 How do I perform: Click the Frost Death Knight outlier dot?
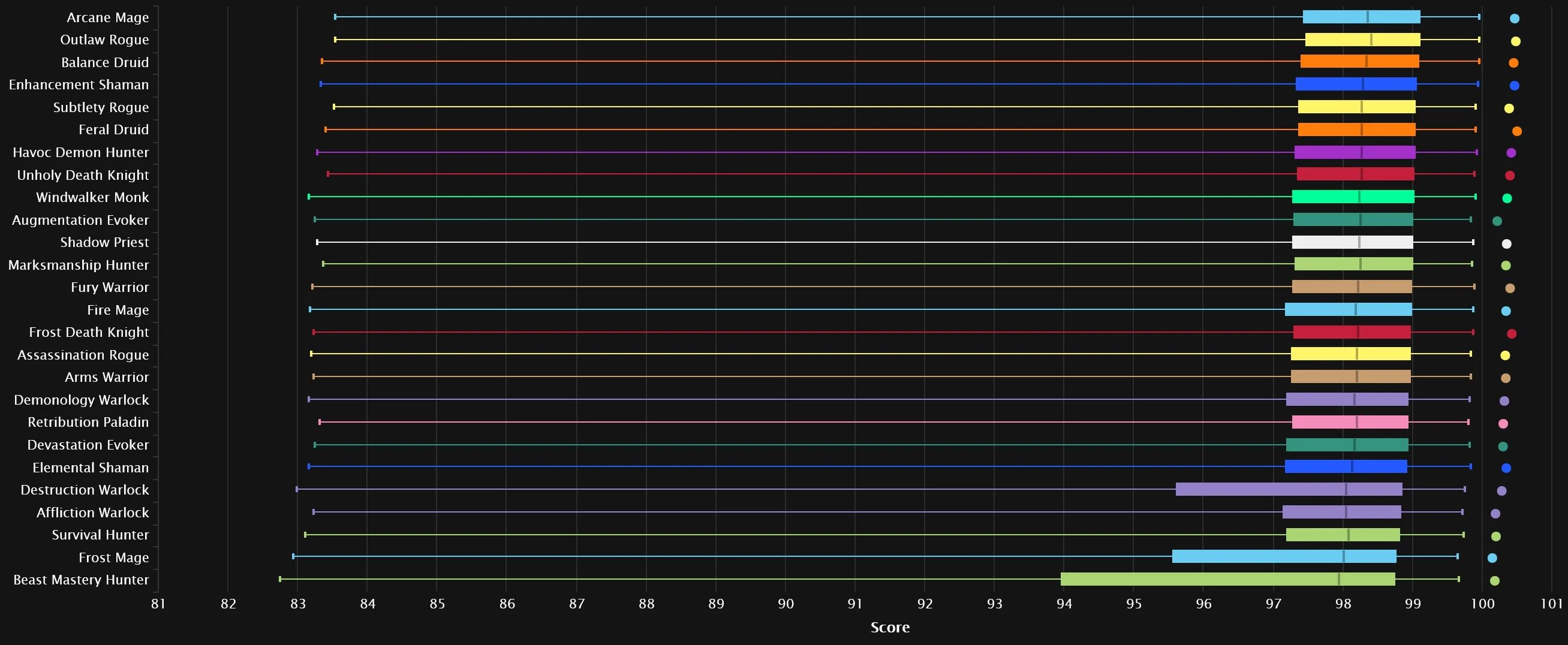pos(1512,333)
